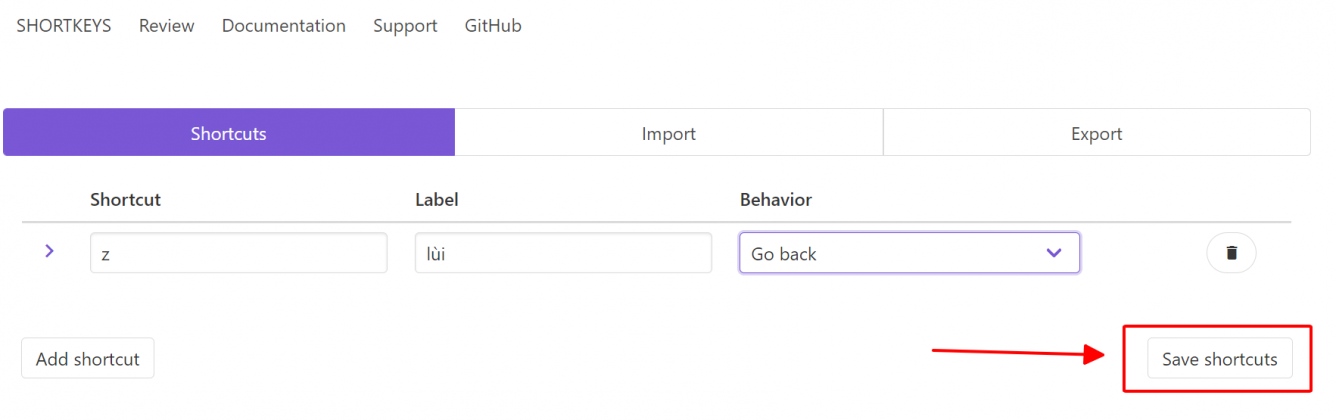This screenshot has width=1336, height=420.
Task: Switch to the Shortcuts tab
Action: [x=228, y=133]
